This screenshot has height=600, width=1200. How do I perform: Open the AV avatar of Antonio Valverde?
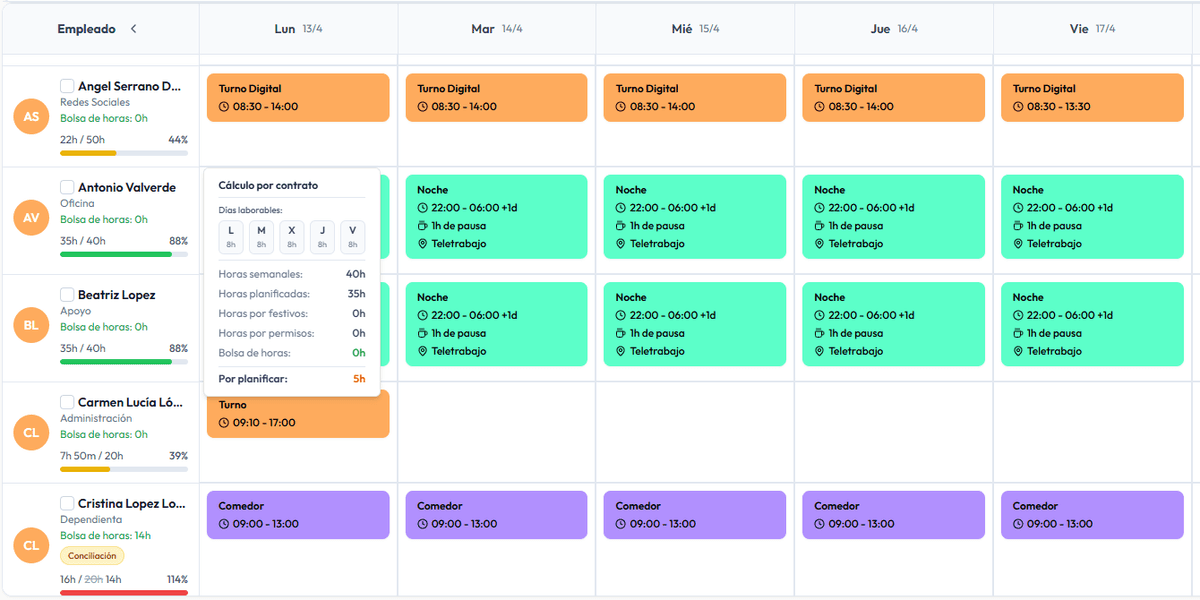(x=31, y=216)
